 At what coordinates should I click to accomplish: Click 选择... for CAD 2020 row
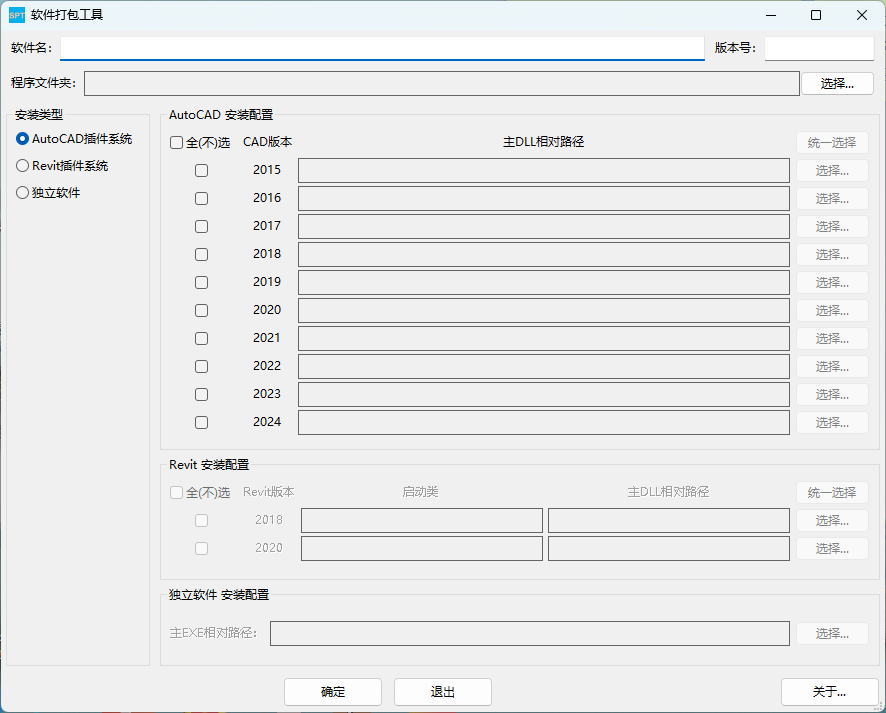[832, 310]
